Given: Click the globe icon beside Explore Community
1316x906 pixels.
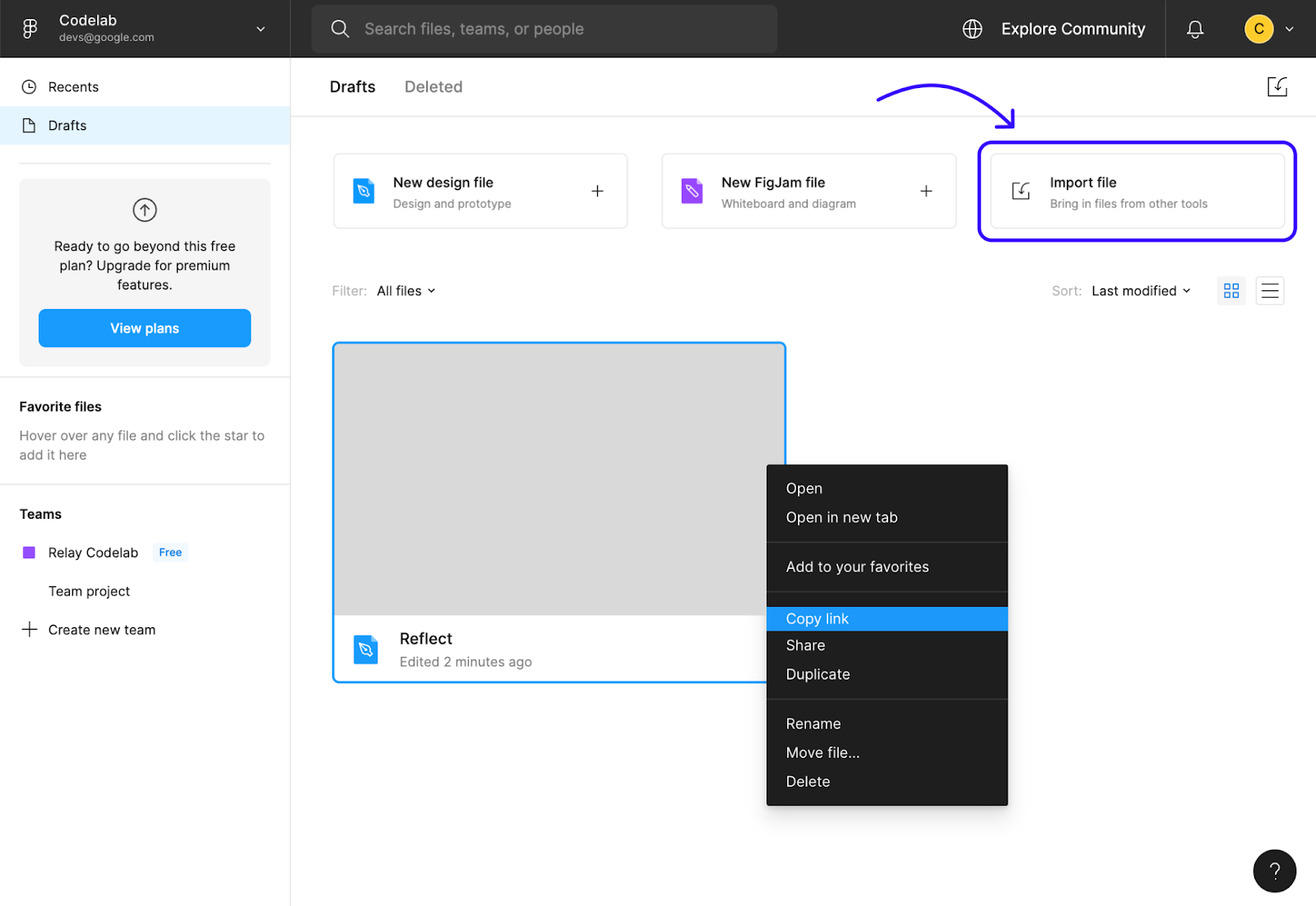Looking at the screenshot, I should coord(972,29).
